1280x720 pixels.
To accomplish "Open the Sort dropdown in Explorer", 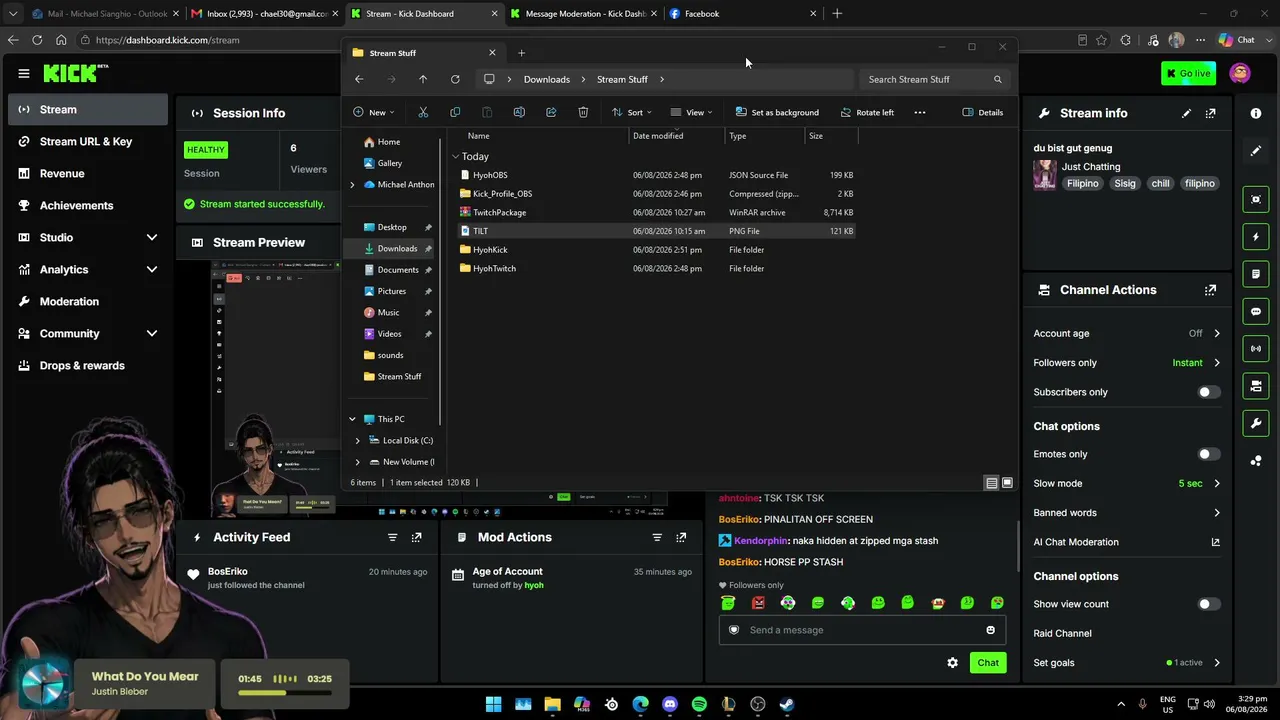I will (632, 112).
